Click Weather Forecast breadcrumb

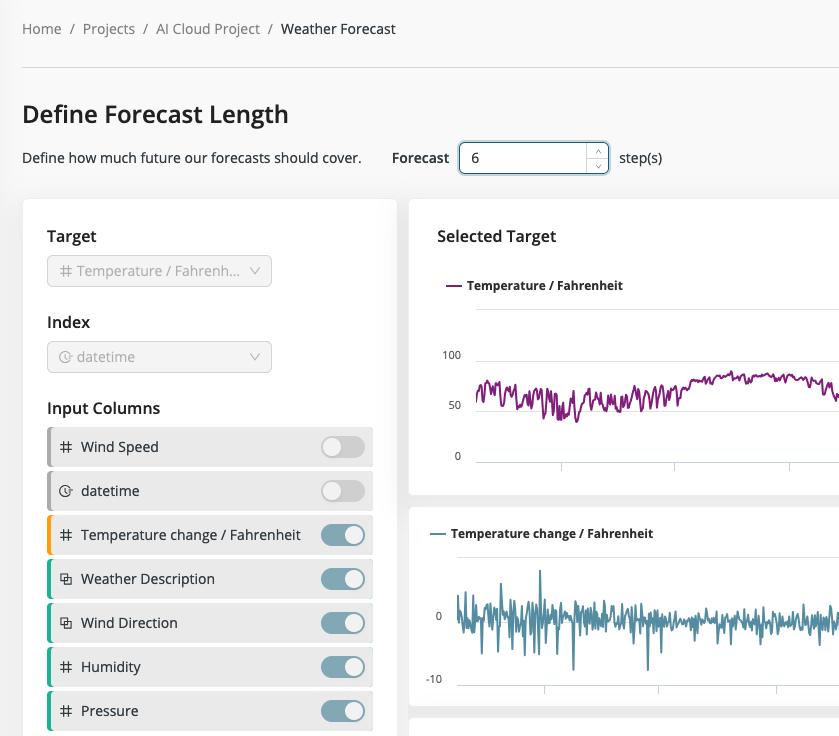tap(338, 29)
